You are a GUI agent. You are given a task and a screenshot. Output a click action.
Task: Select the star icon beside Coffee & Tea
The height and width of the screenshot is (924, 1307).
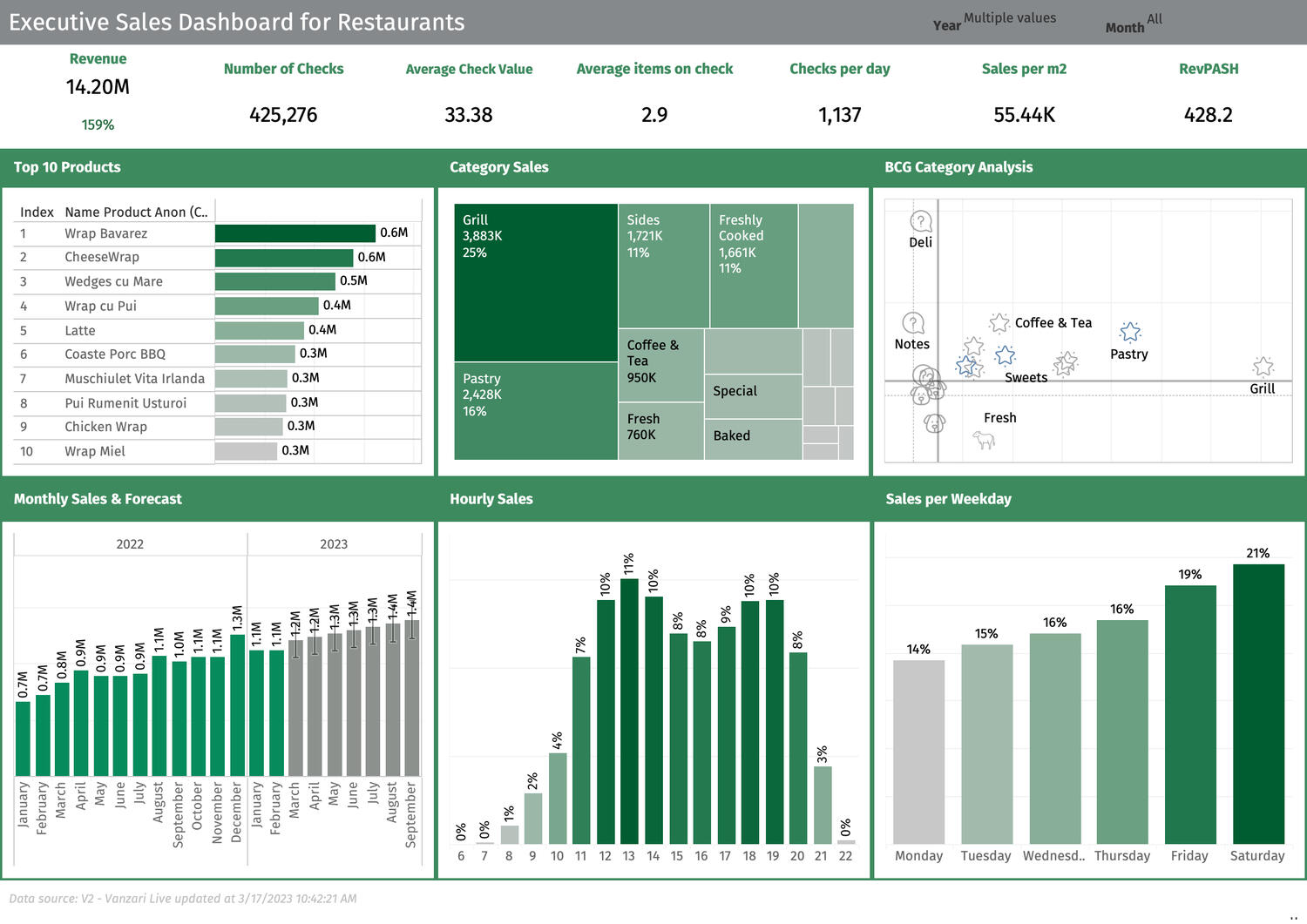(x=999, y=323)
